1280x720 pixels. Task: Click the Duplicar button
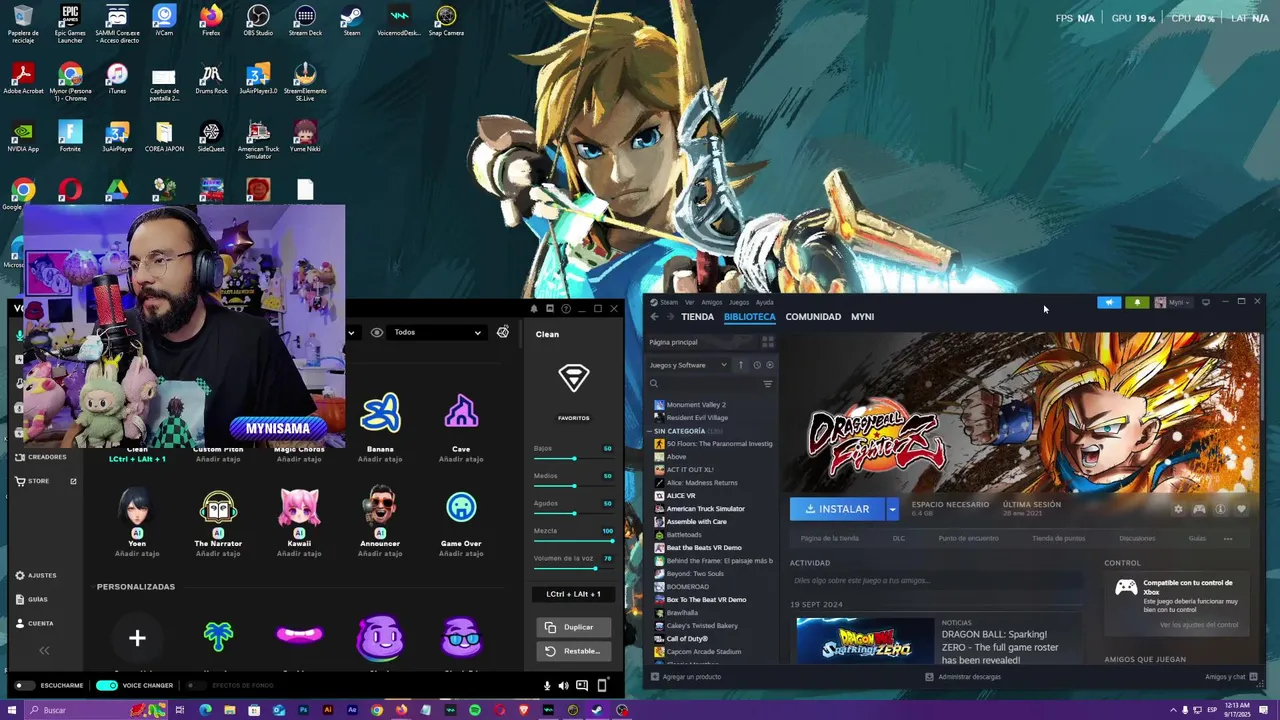[x=573, y=627]
